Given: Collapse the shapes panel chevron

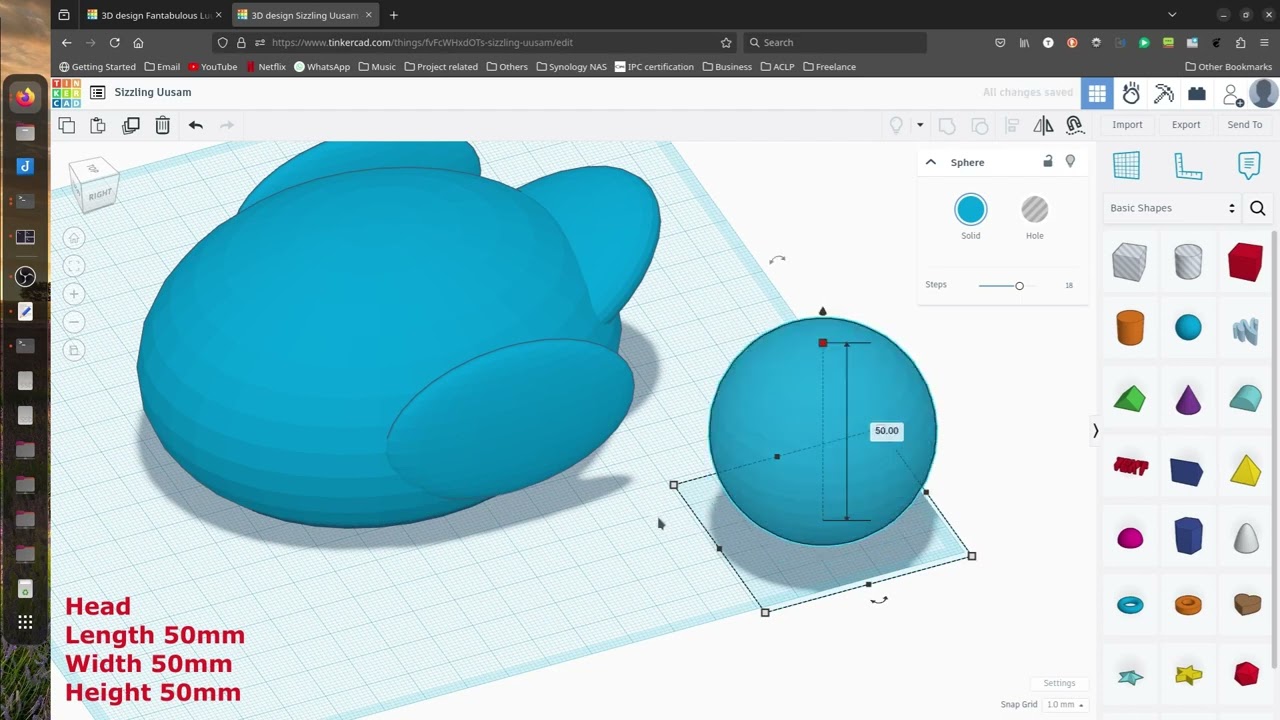Looking at the screenshot, I should (1095, 431).
